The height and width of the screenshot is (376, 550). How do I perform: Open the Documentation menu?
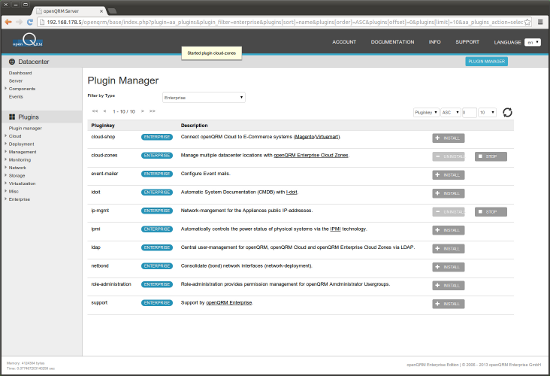pyautogui.click(x=393, y=42)
